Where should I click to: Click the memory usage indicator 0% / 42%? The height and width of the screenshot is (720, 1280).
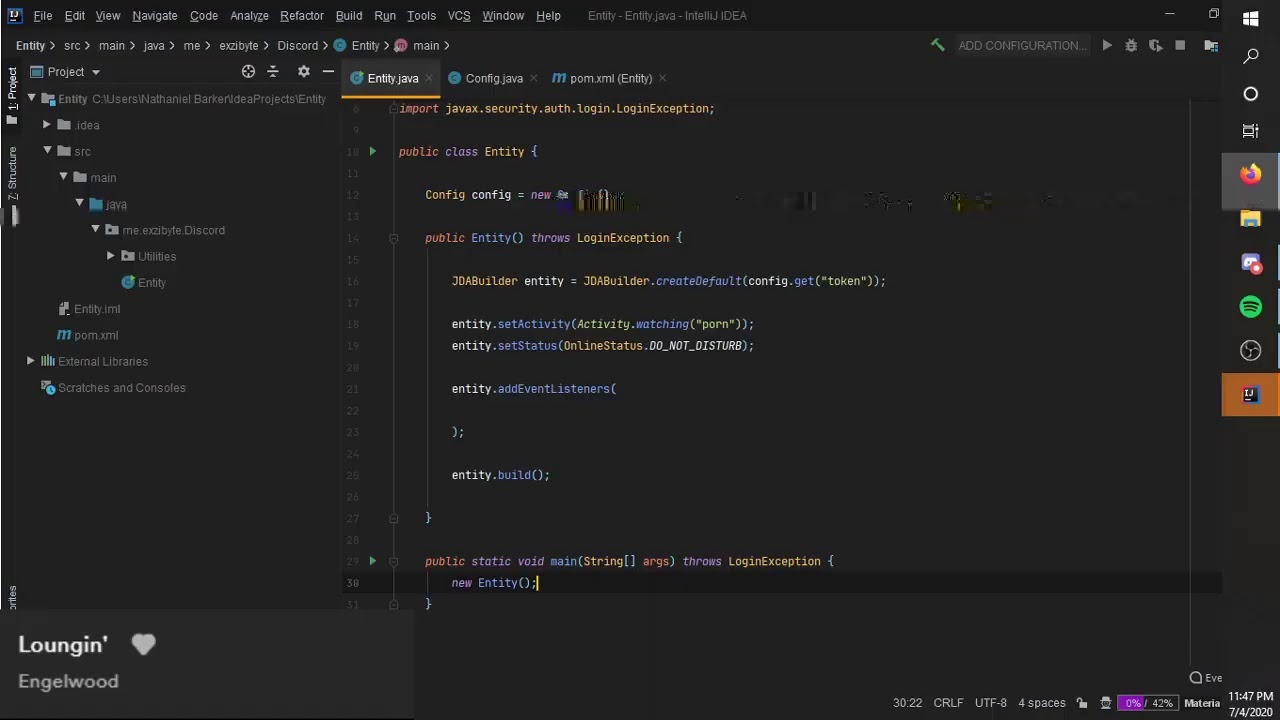[x=1148, y=703]
